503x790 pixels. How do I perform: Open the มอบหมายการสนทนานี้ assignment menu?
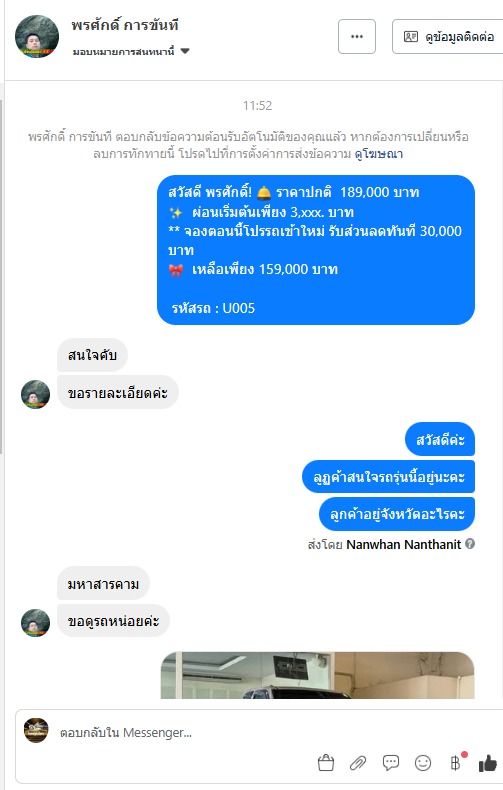(x=131, y=51)
